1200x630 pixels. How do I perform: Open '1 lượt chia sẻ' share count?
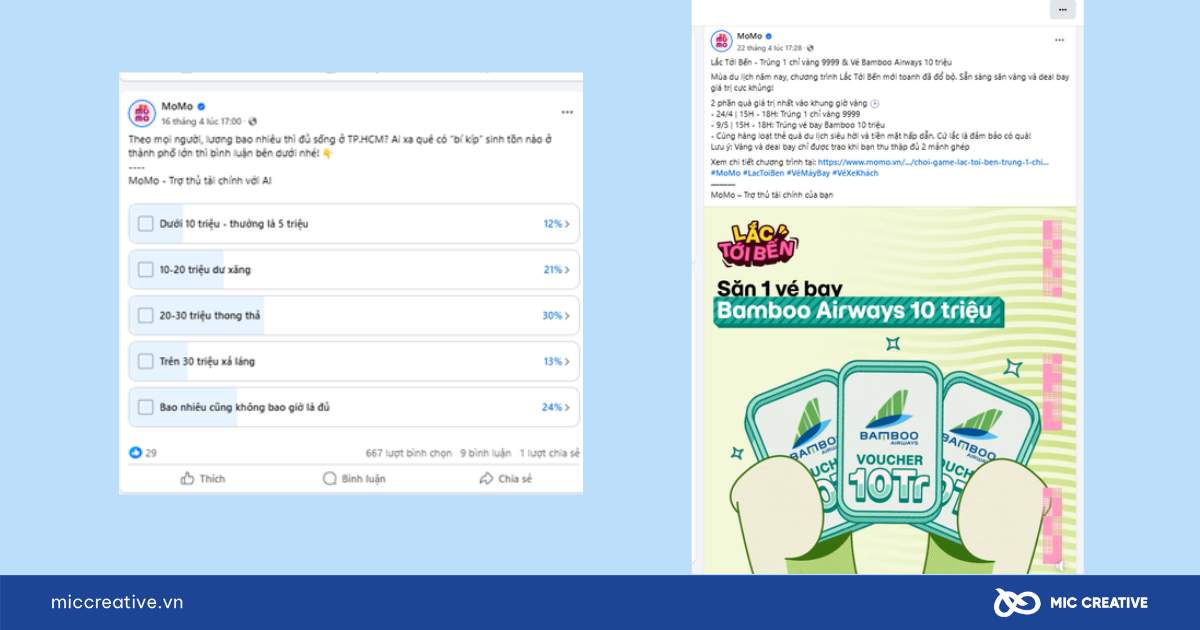[x=549, y=453]
